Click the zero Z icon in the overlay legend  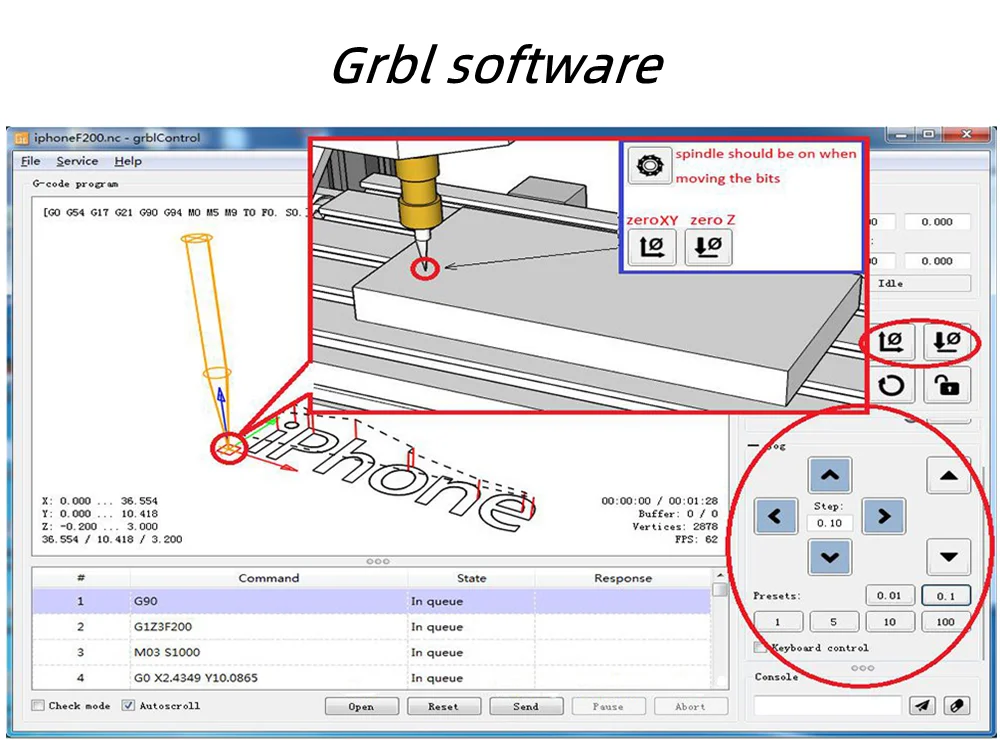tap(708, 246)
